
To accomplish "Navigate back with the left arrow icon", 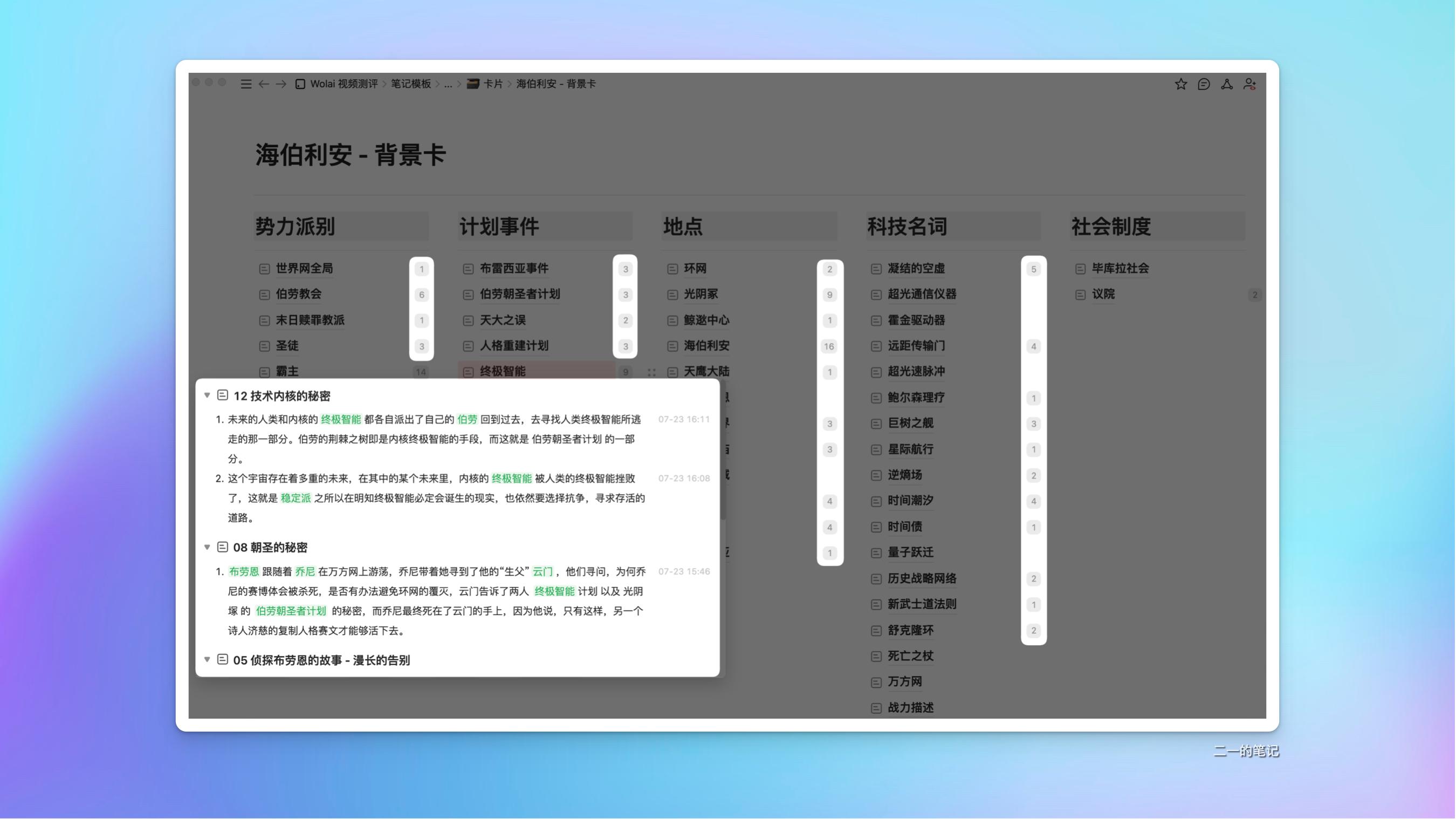I will click(263, 84).
